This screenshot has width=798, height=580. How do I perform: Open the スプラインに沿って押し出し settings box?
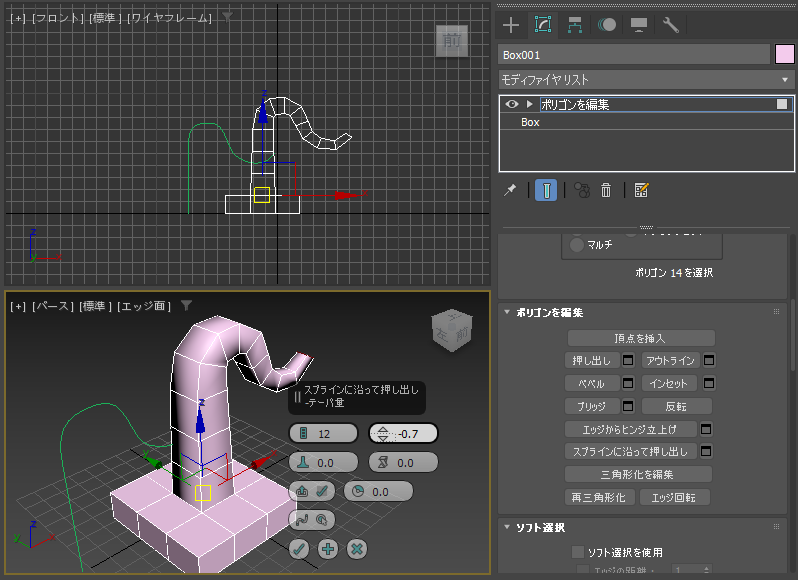click(x=706, y=451)
